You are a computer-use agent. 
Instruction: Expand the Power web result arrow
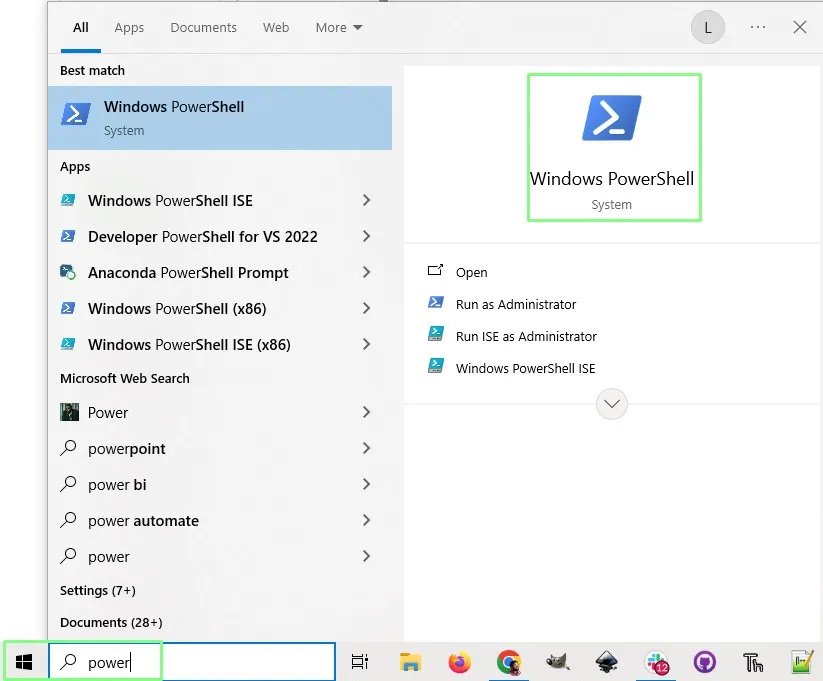[x=366, y=413]
